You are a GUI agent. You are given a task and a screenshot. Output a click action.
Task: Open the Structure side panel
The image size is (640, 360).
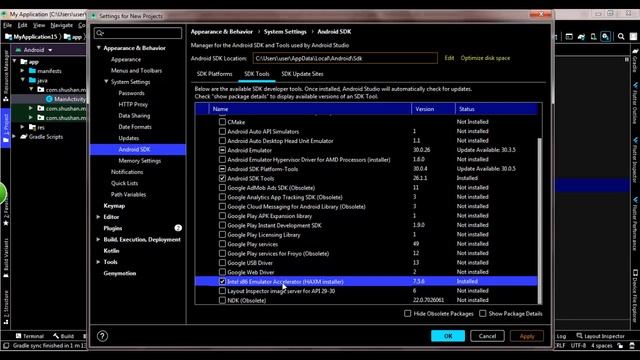(6, 307)
